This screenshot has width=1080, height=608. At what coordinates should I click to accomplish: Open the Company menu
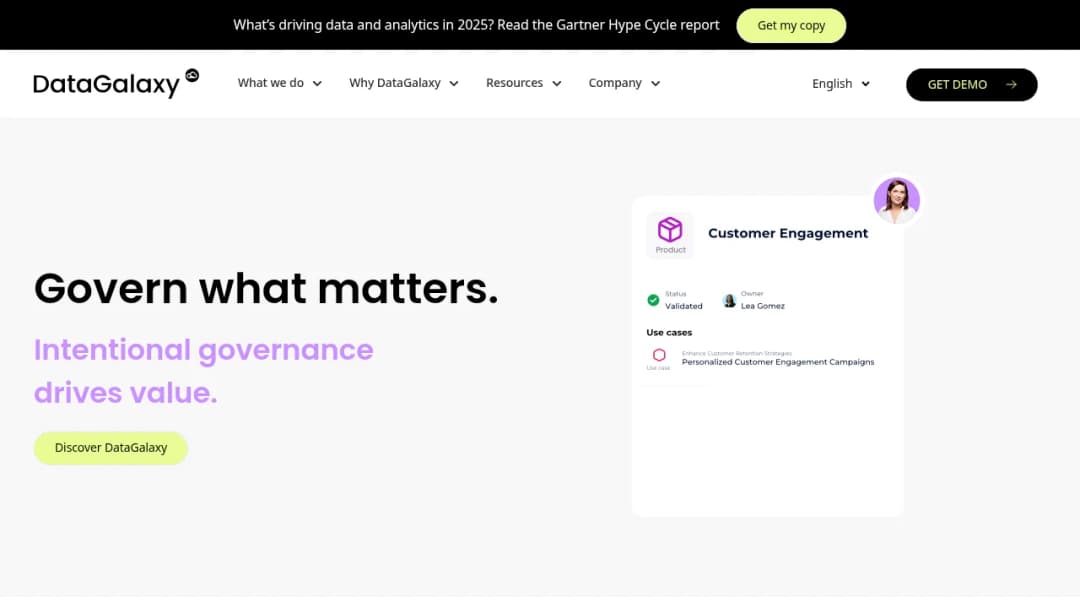coord(624,83)
